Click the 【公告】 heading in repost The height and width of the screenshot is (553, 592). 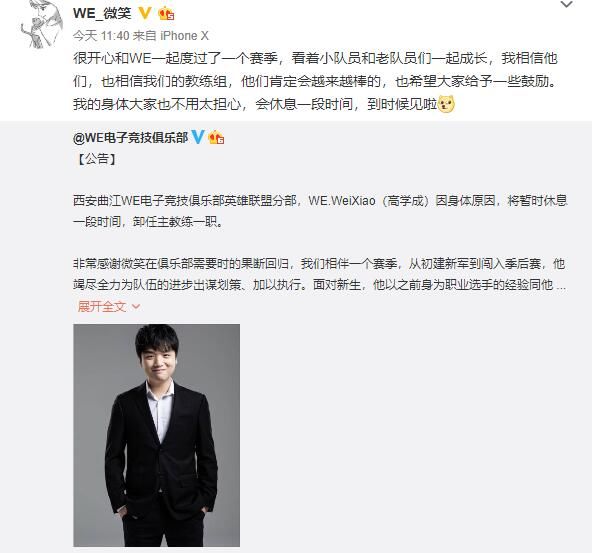[x=97, y=159]
